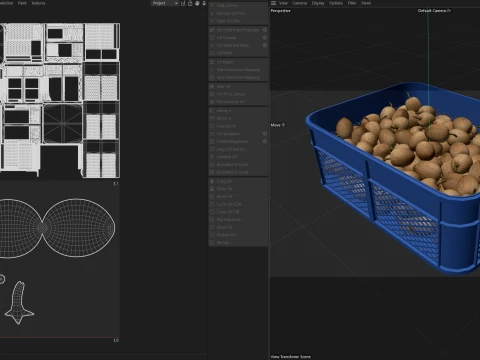Open the viewport Display menu

[x=318, y=3]
